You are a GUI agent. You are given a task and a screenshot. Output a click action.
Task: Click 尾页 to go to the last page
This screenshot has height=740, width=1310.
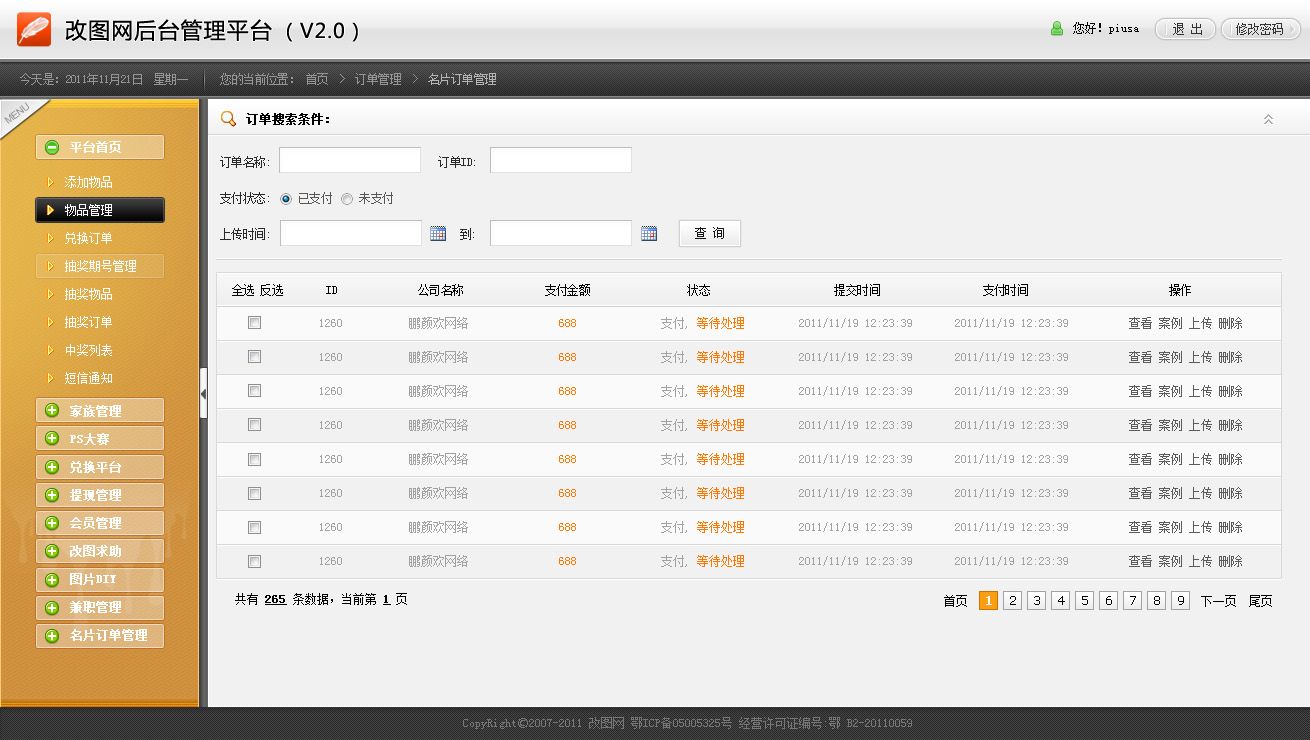(1260, 601)
